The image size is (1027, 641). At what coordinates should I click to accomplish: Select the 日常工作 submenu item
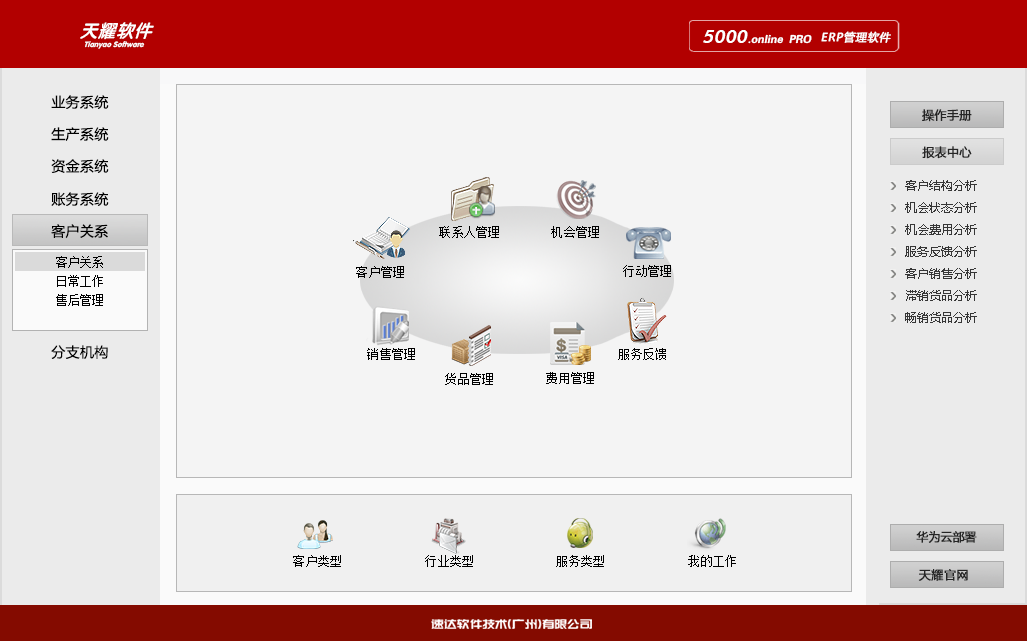(80, 282)
